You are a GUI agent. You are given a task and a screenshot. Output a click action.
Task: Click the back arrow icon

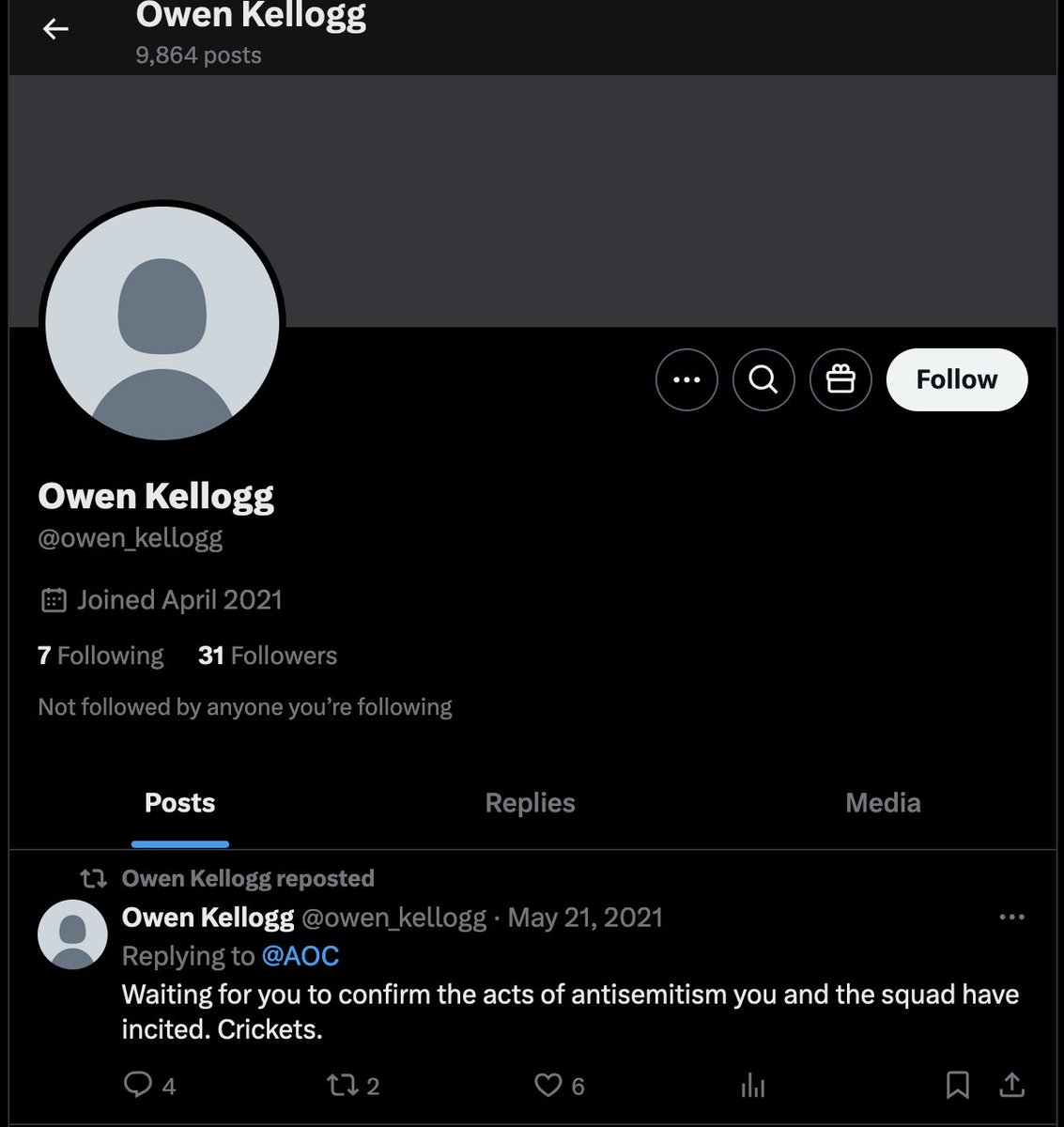click(x=55, y=29)
